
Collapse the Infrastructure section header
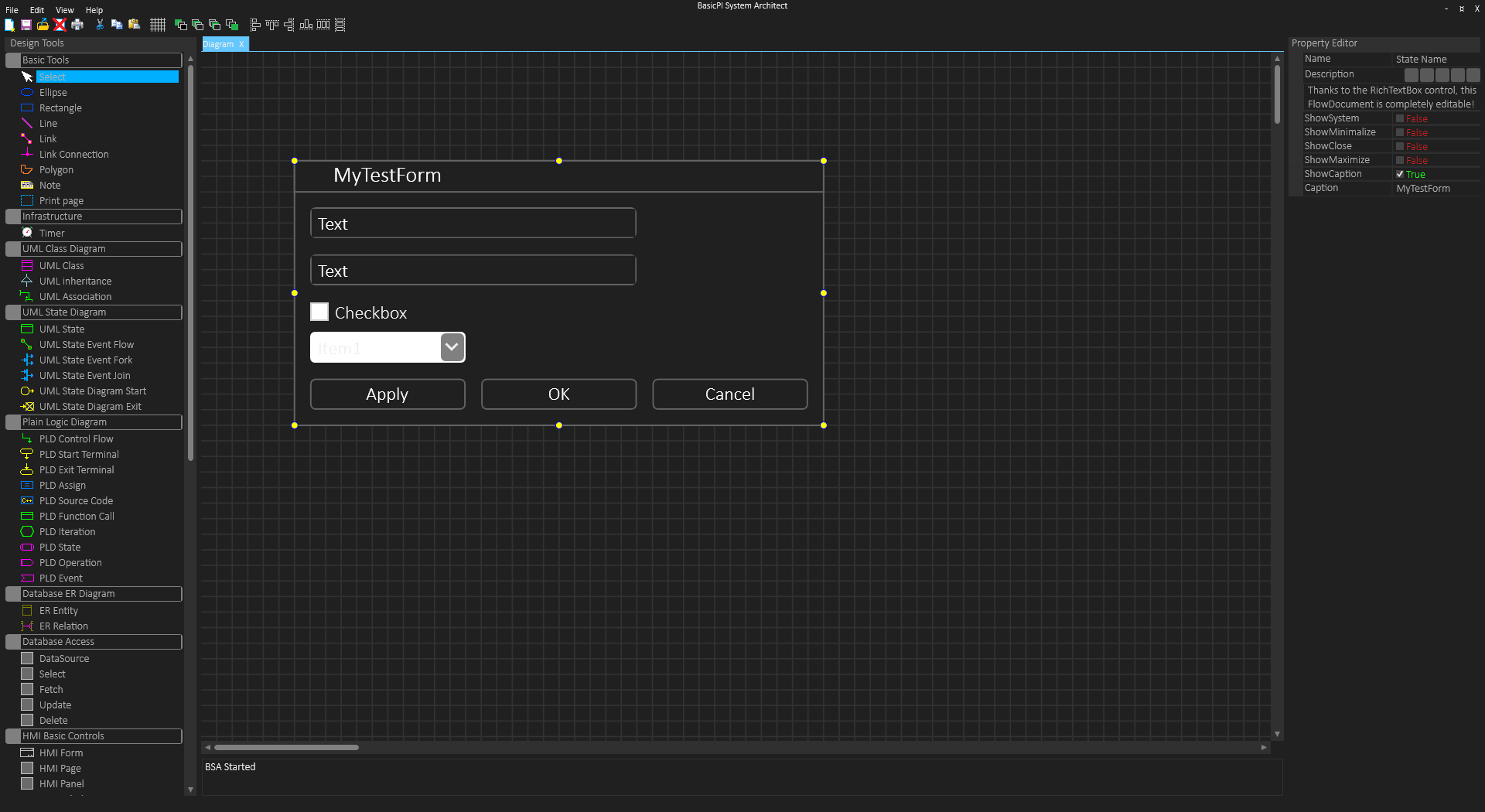click(x=94, y=216)
